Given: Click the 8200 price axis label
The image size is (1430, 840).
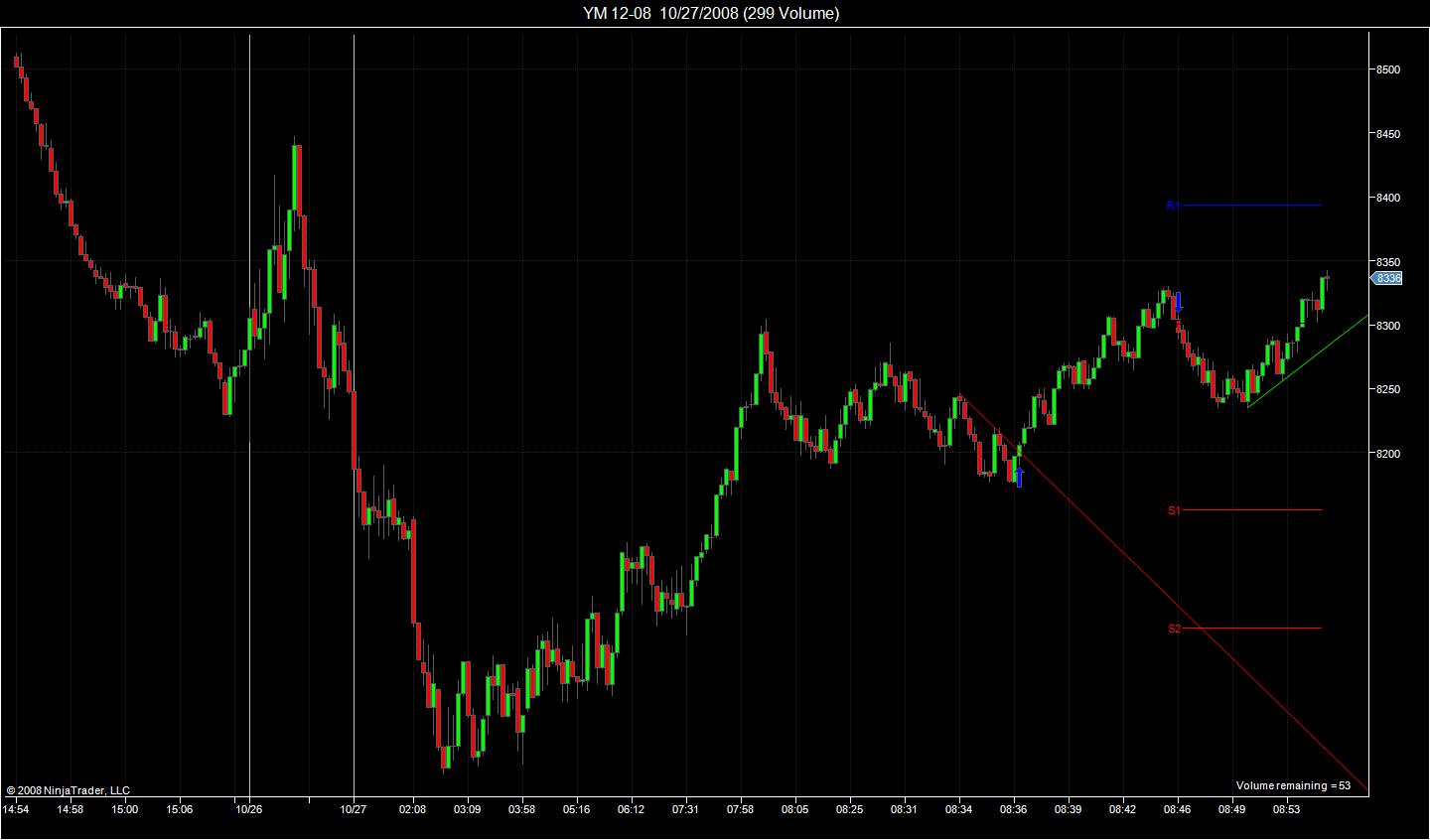Looking at the screenshot, I should [x=1387, y=454].
